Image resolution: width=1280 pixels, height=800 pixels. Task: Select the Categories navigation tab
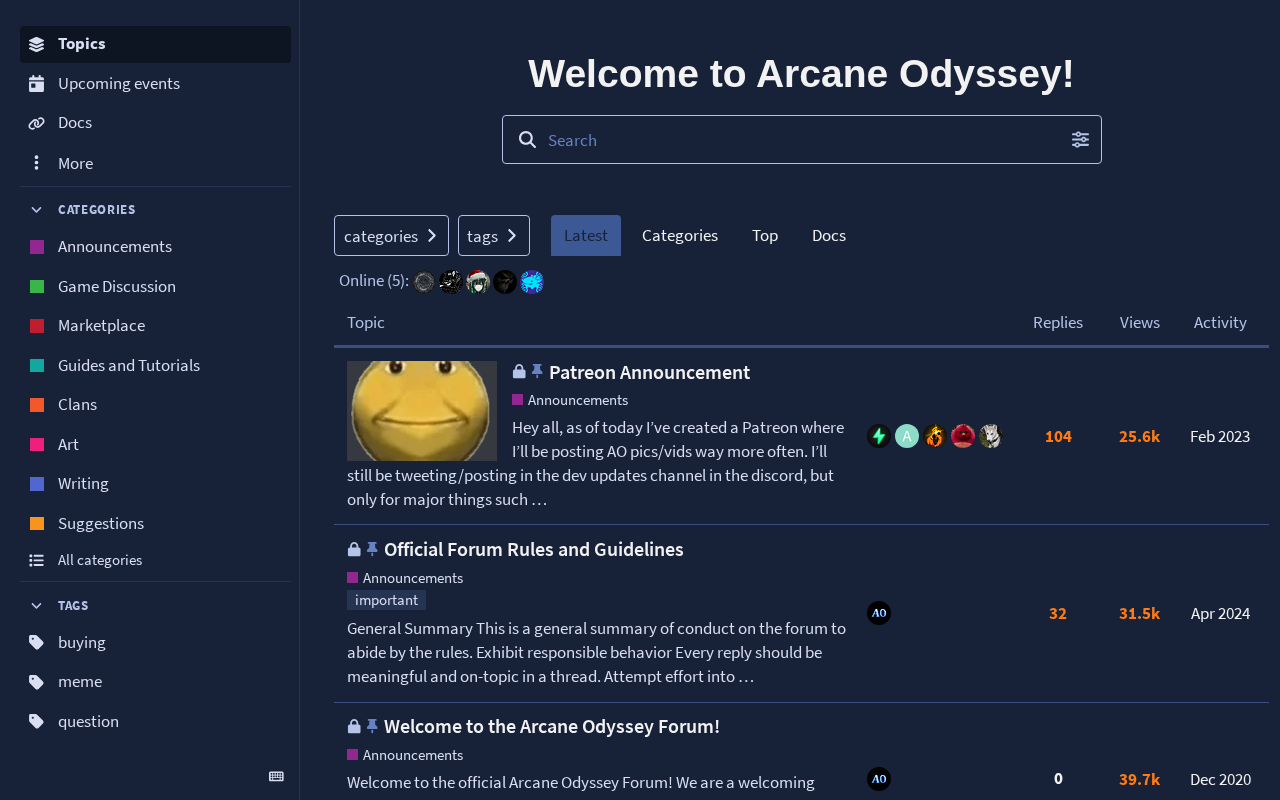(x=680, y=236)
